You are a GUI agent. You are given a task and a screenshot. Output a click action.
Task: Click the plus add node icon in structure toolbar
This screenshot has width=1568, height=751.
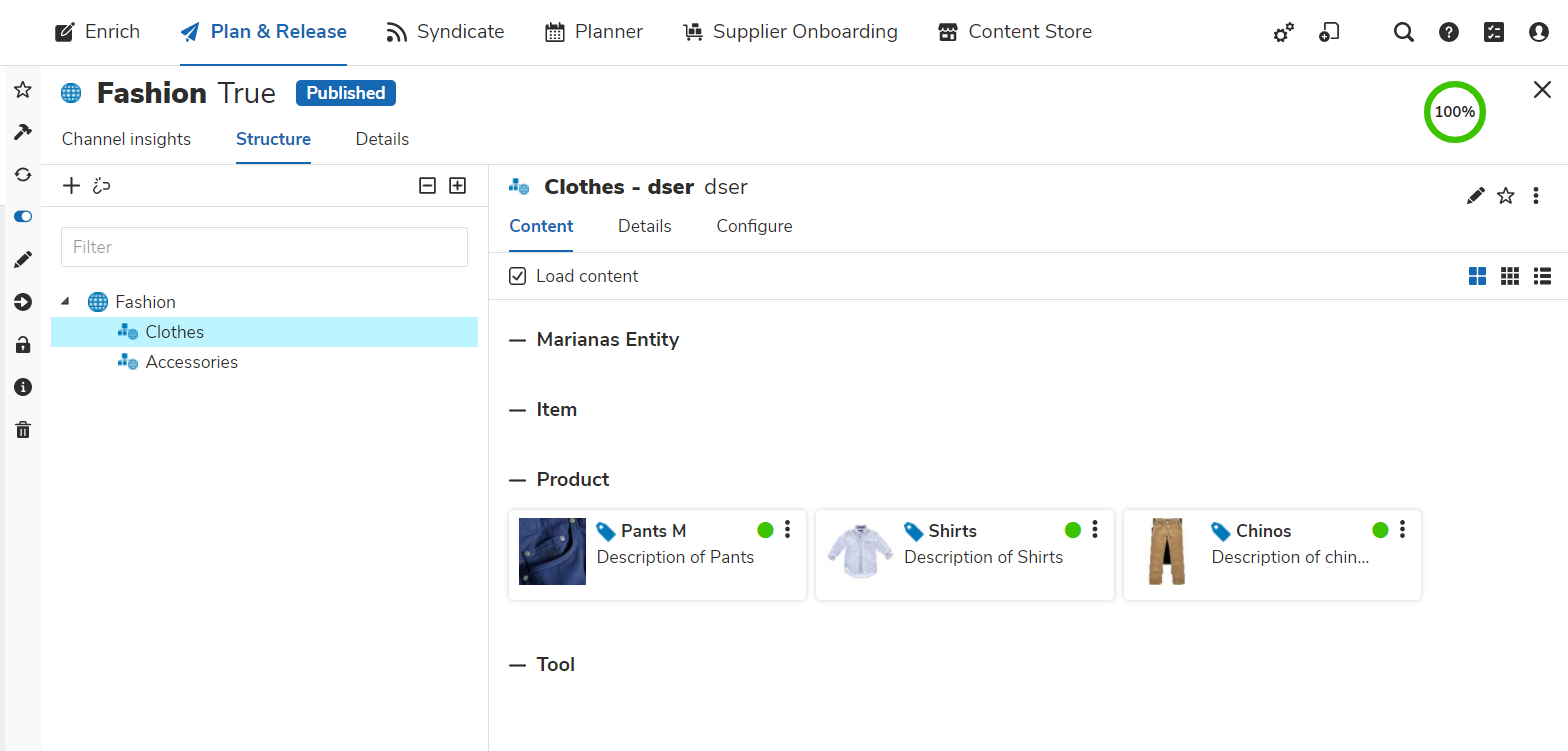pos(71,185)
